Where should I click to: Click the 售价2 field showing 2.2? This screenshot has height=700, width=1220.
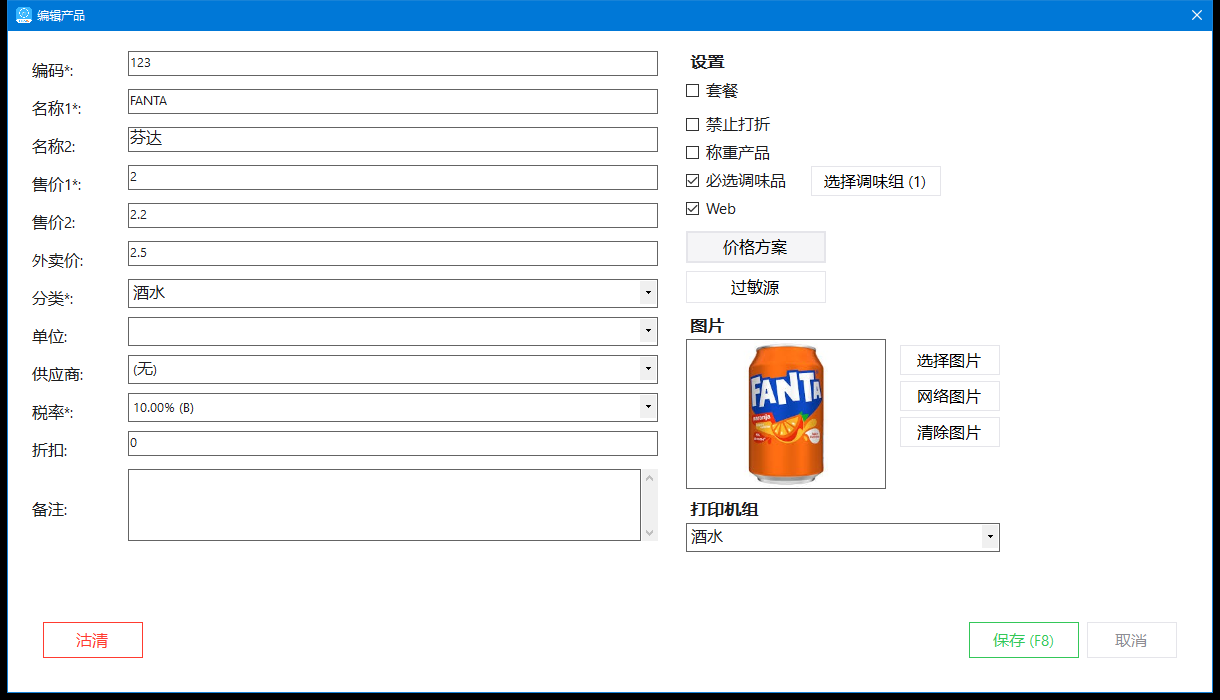[393, 215]
